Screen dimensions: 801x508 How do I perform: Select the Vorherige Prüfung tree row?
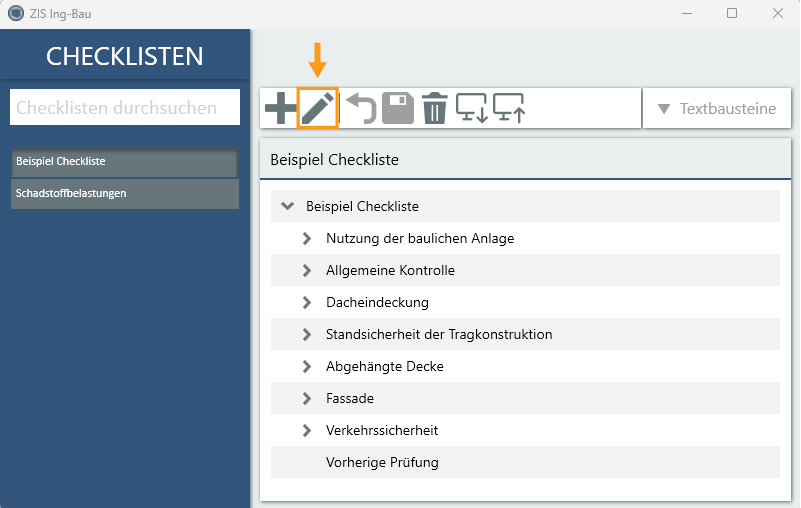[x=525, y=462]
